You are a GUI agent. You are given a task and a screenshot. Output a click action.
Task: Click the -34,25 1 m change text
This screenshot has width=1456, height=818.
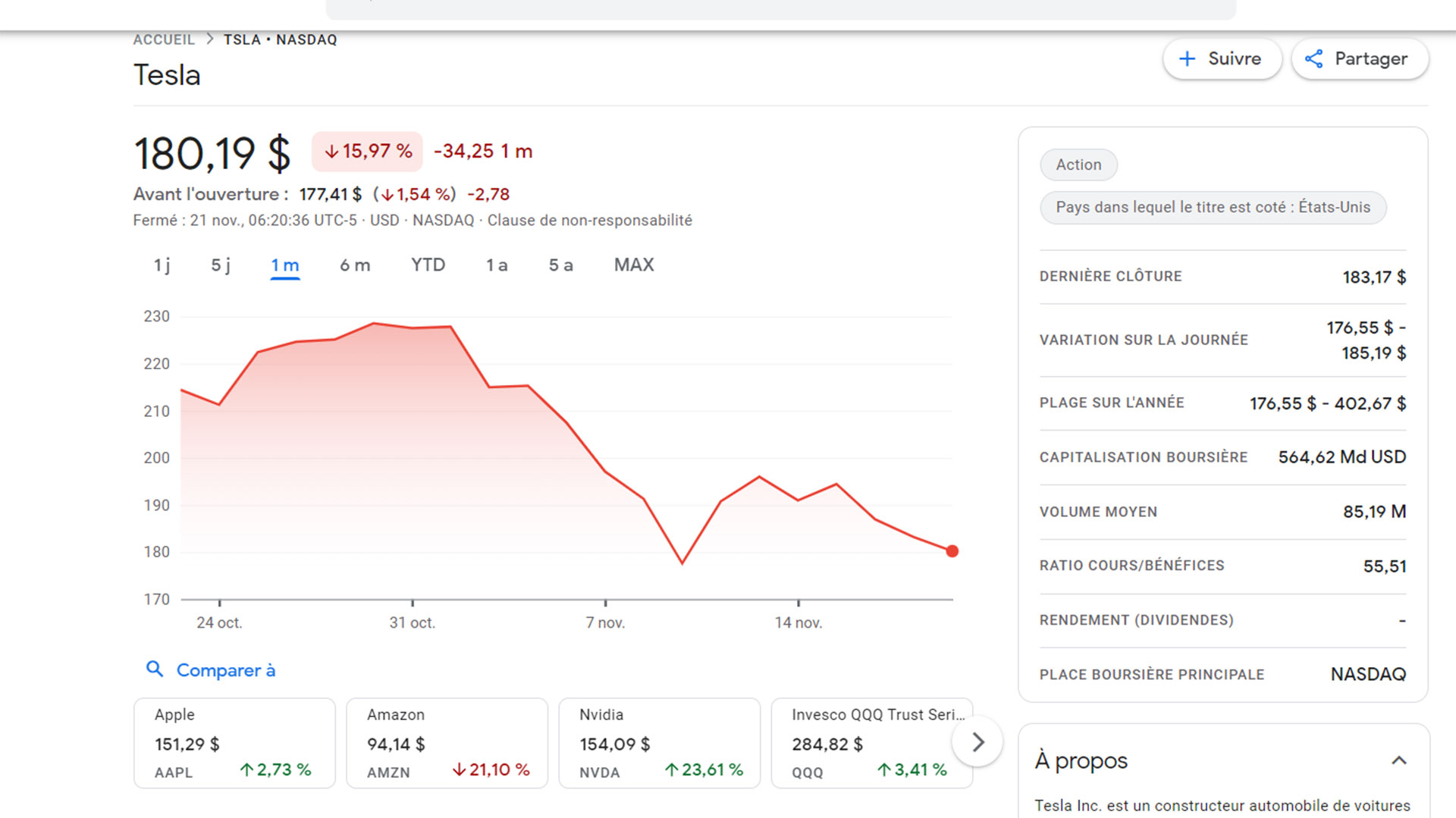(x=483, y=151)
